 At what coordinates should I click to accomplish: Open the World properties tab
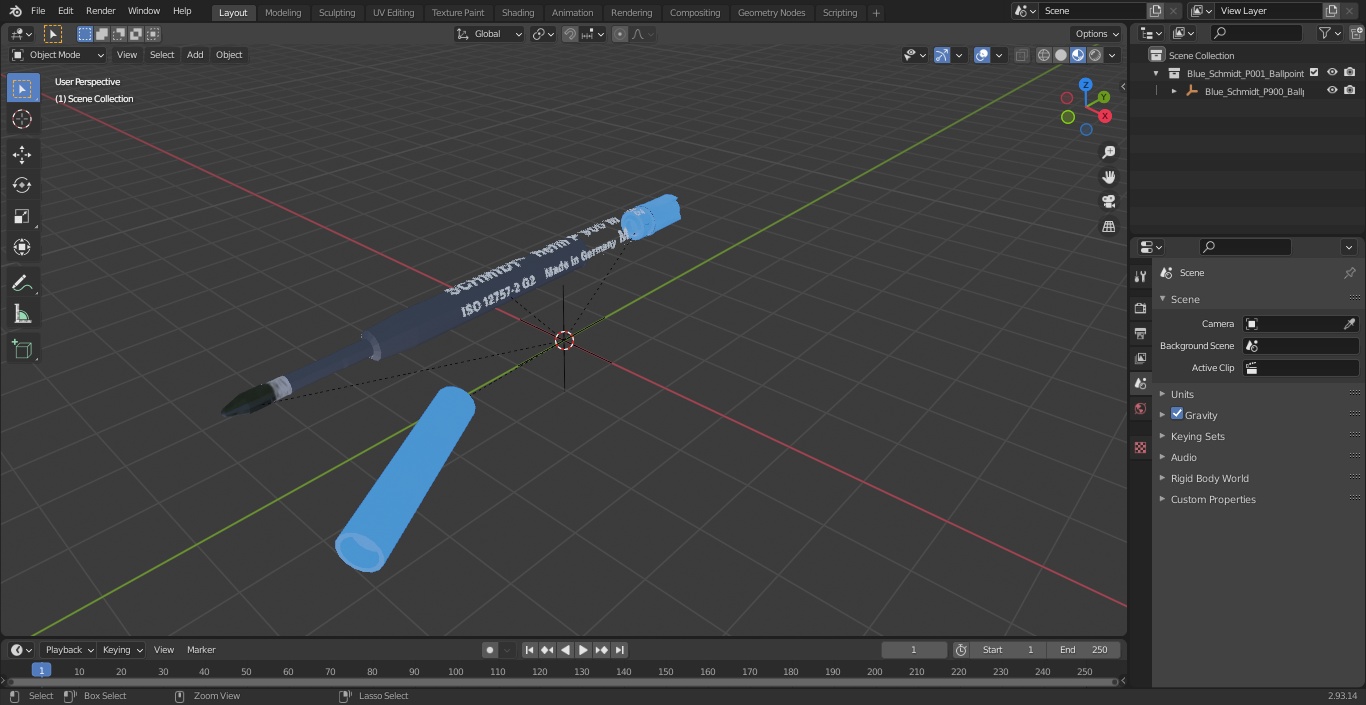1140,408
